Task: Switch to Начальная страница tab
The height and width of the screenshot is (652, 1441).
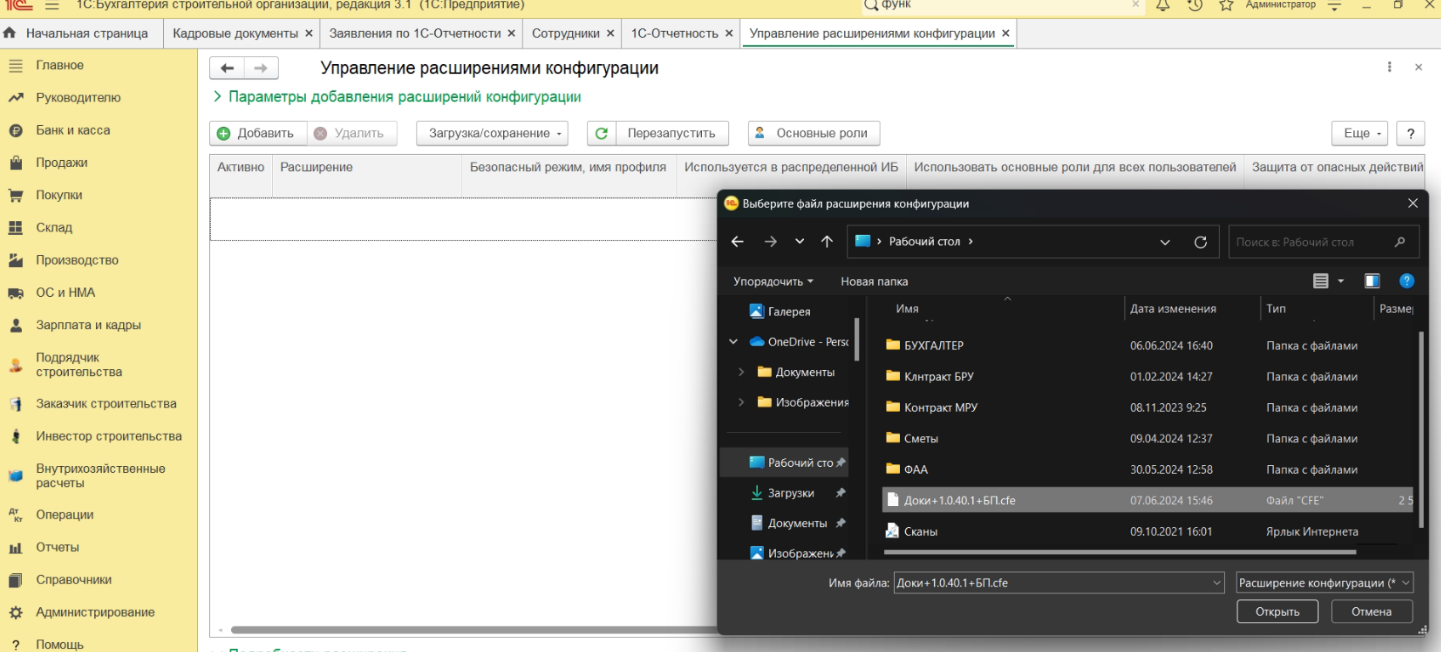Action: tap(77, 33)
